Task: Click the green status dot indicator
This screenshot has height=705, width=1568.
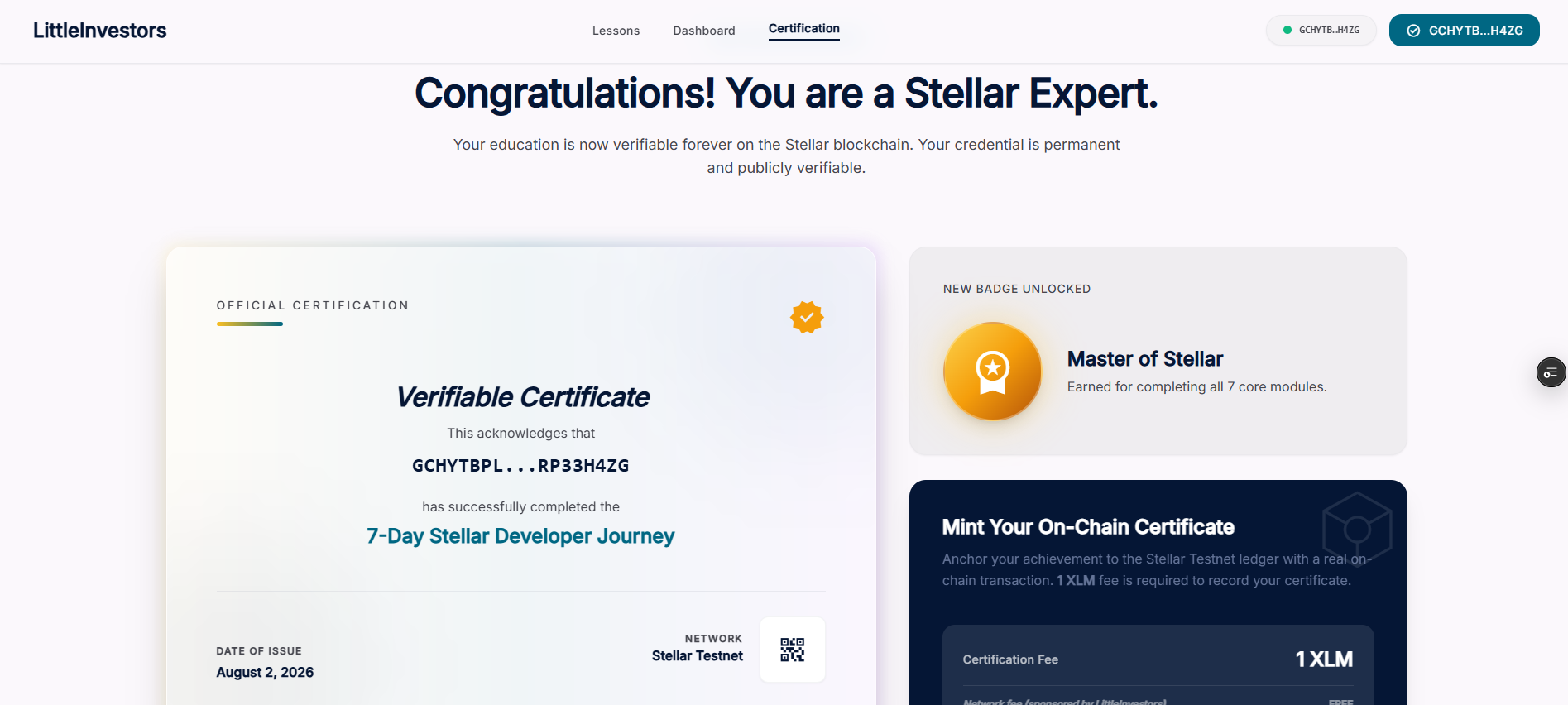Action: [1287, 30]
